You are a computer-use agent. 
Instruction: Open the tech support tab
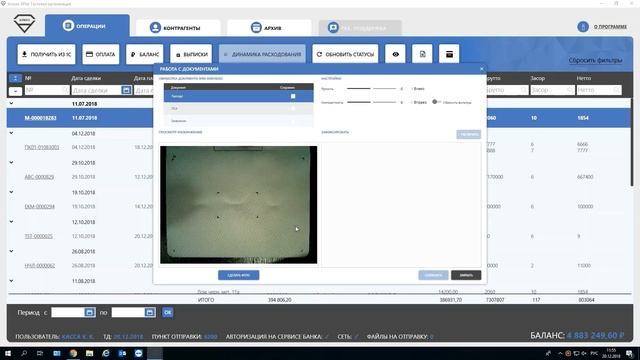360,28
